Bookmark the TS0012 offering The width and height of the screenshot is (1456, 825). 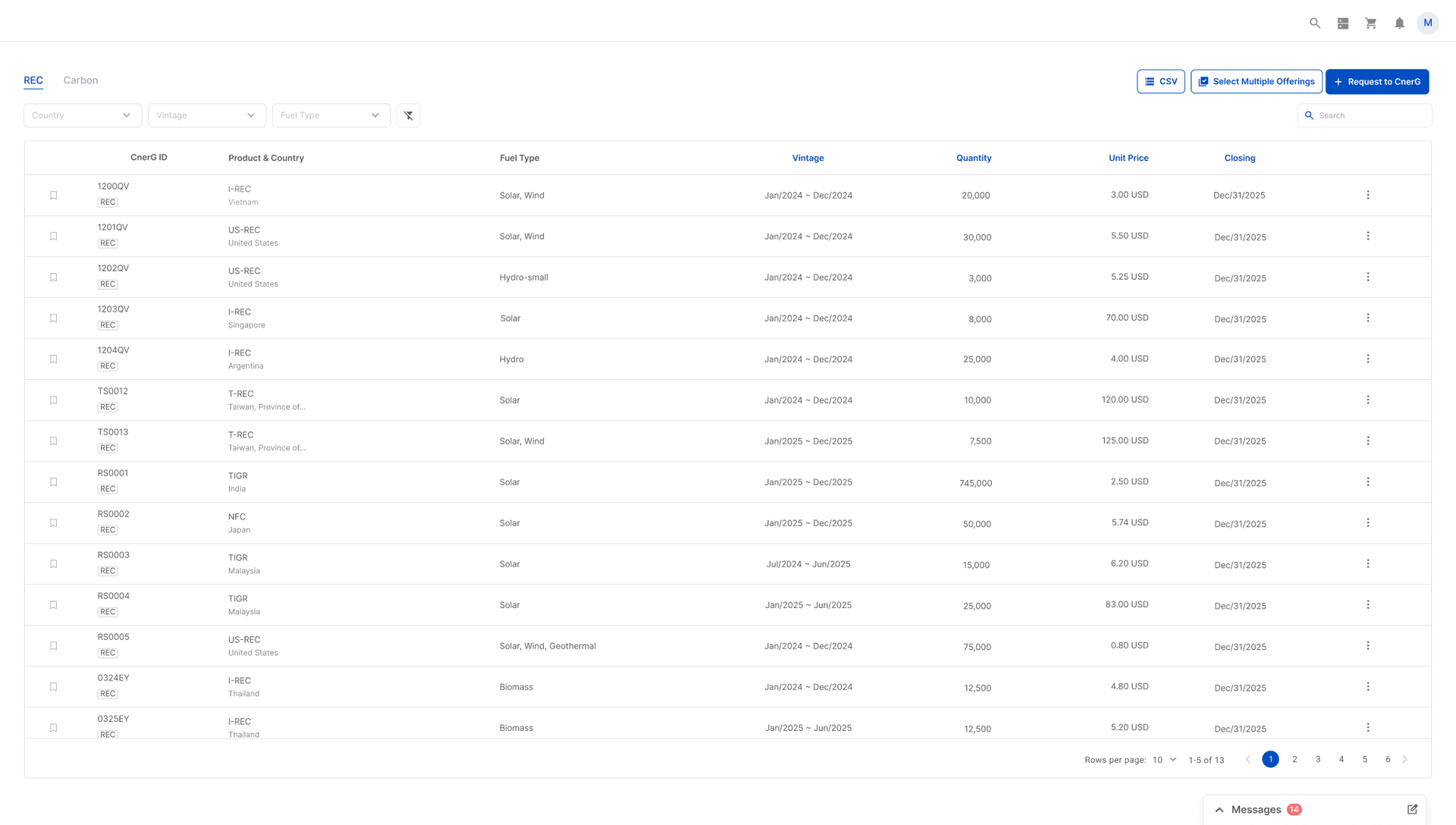[x=53, y=400]
